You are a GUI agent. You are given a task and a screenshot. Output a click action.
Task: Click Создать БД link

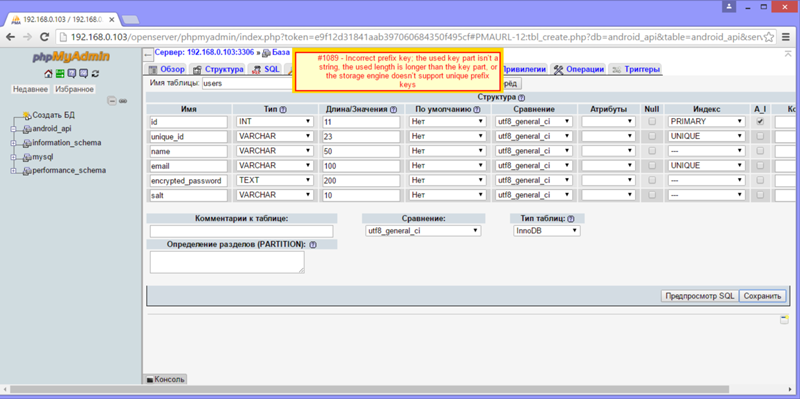[54, 115]
